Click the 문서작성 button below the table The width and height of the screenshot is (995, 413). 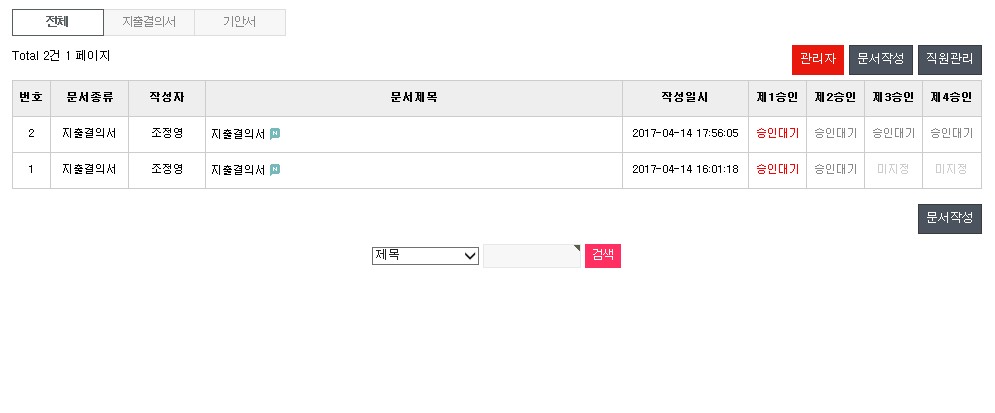(950, 219)
